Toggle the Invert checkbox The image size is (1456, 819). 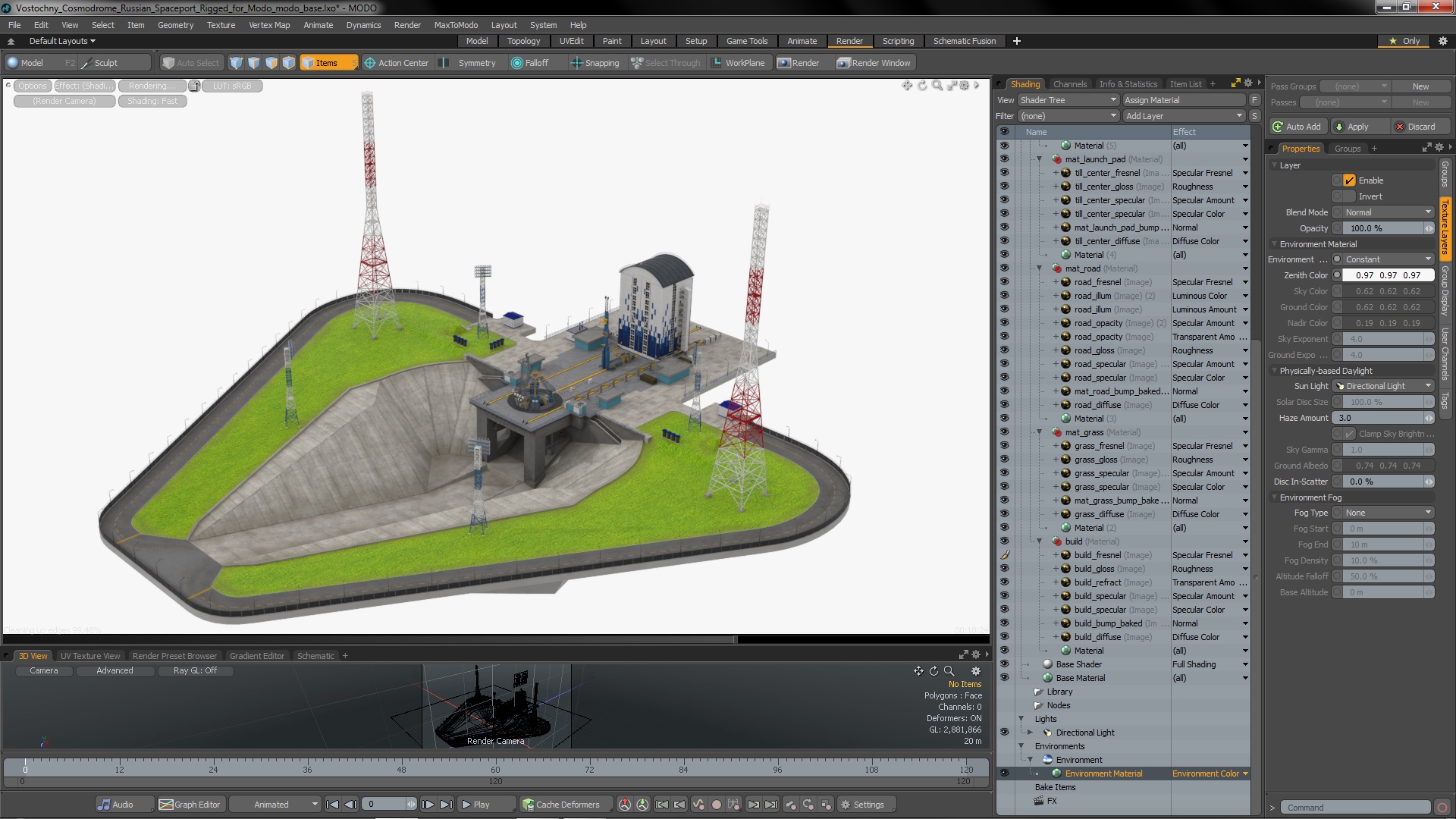pyautogui.click(x=1349, y=196)
